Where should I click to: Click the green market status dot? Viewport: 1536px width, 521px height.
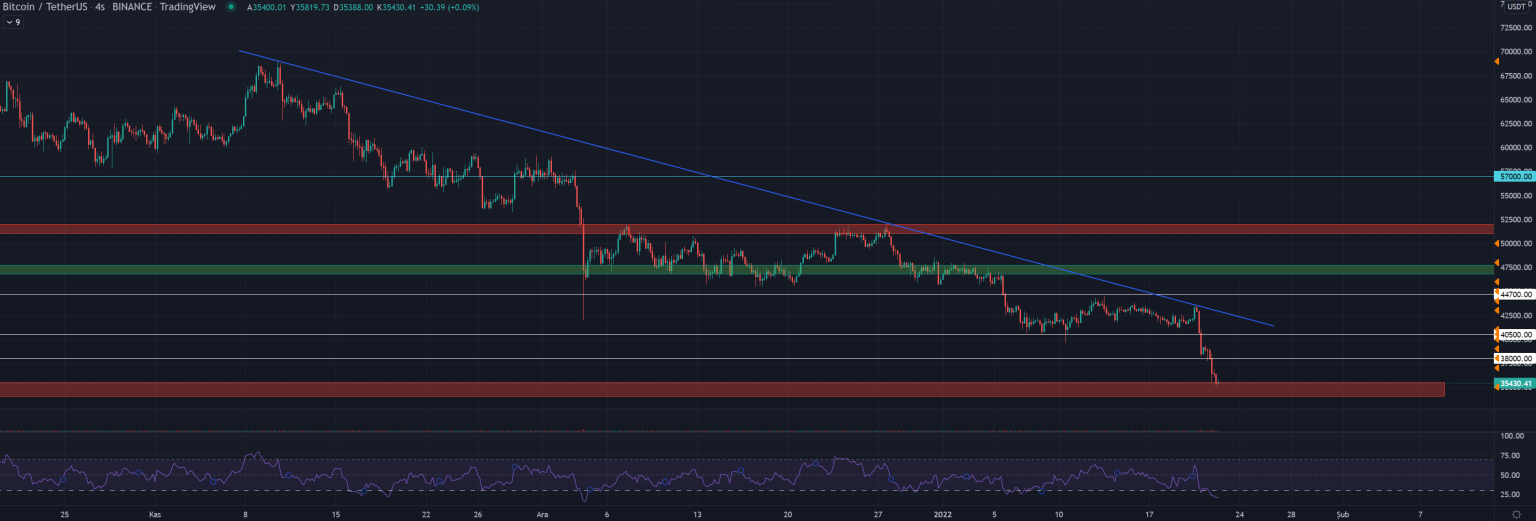[232, 8]
